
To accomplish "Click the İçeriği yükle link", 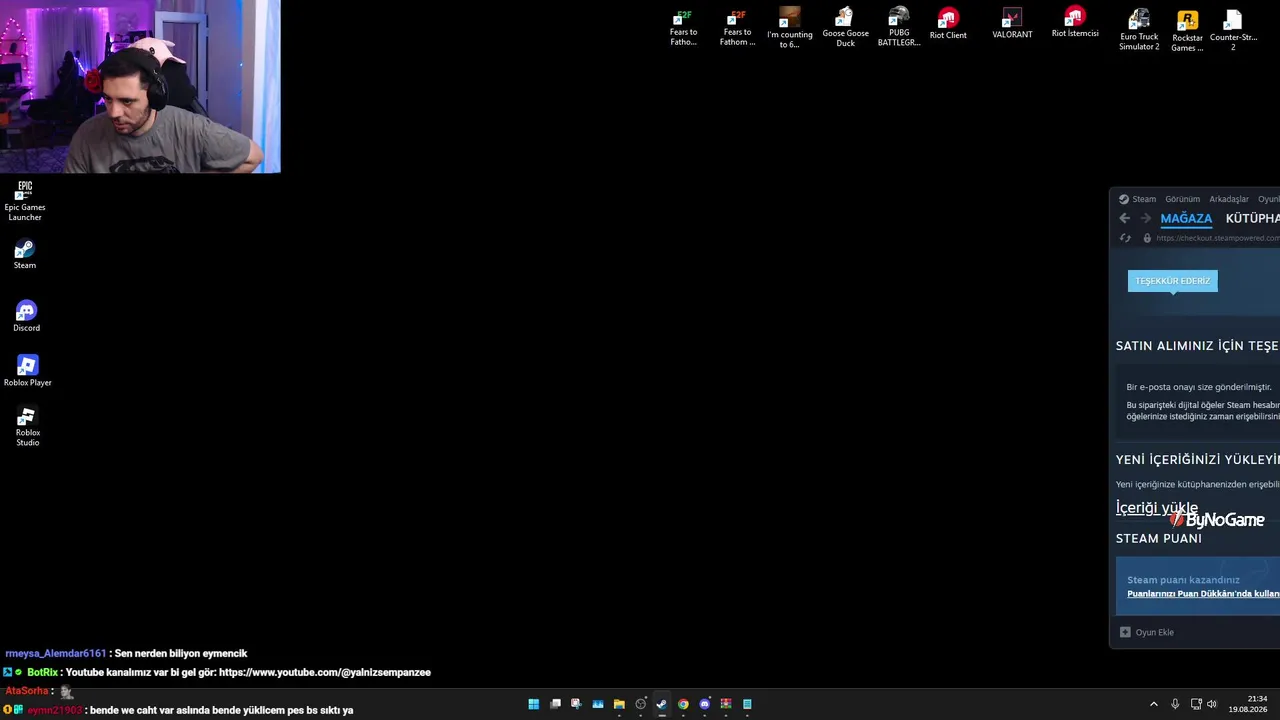I will click(x=1156, y=508).
